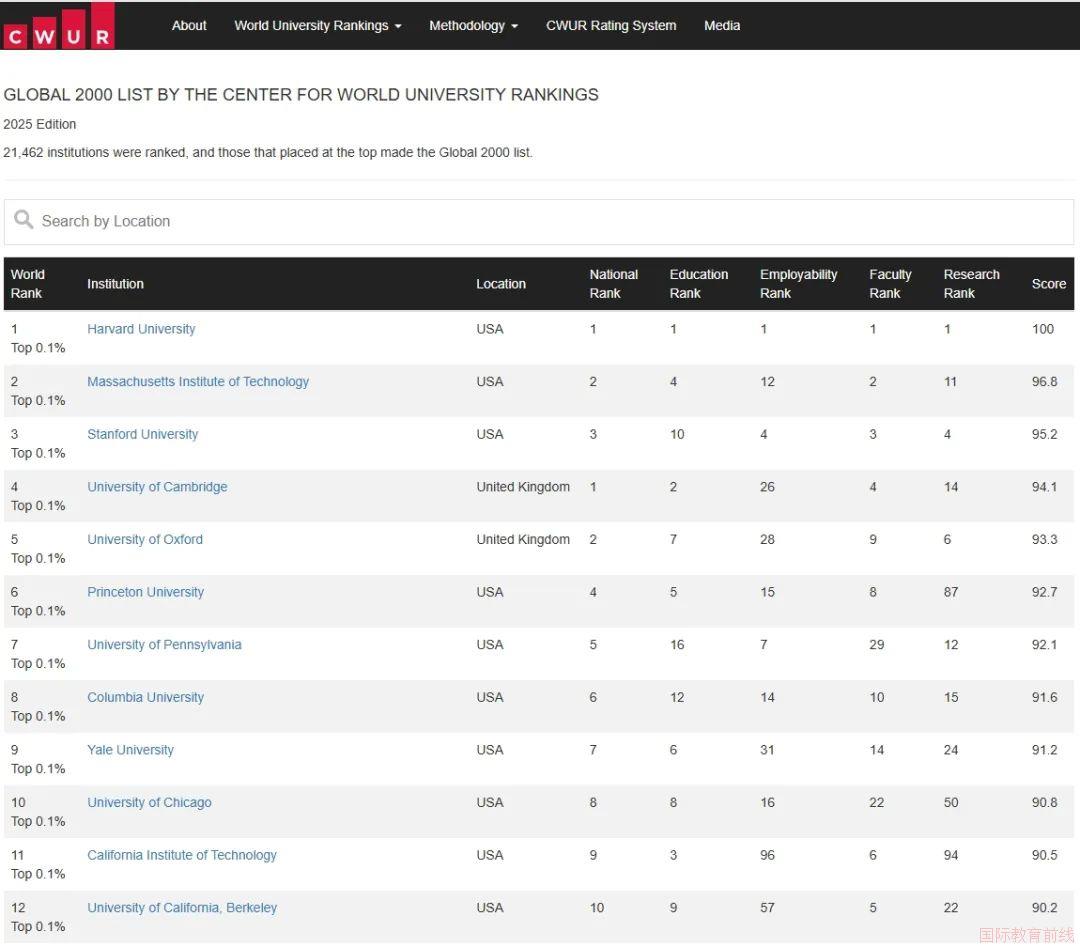
Task: Open Princeton University link
Action: pos(145,592)
